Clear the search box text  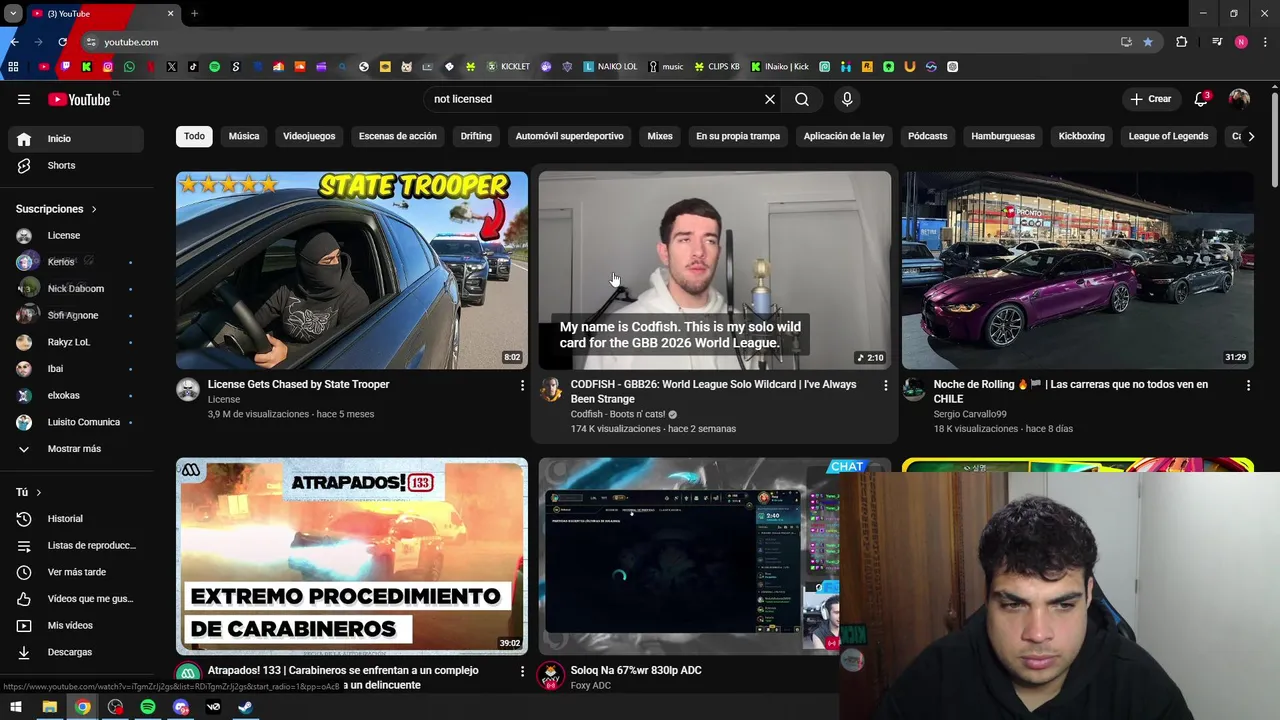[x=770, y=99]
